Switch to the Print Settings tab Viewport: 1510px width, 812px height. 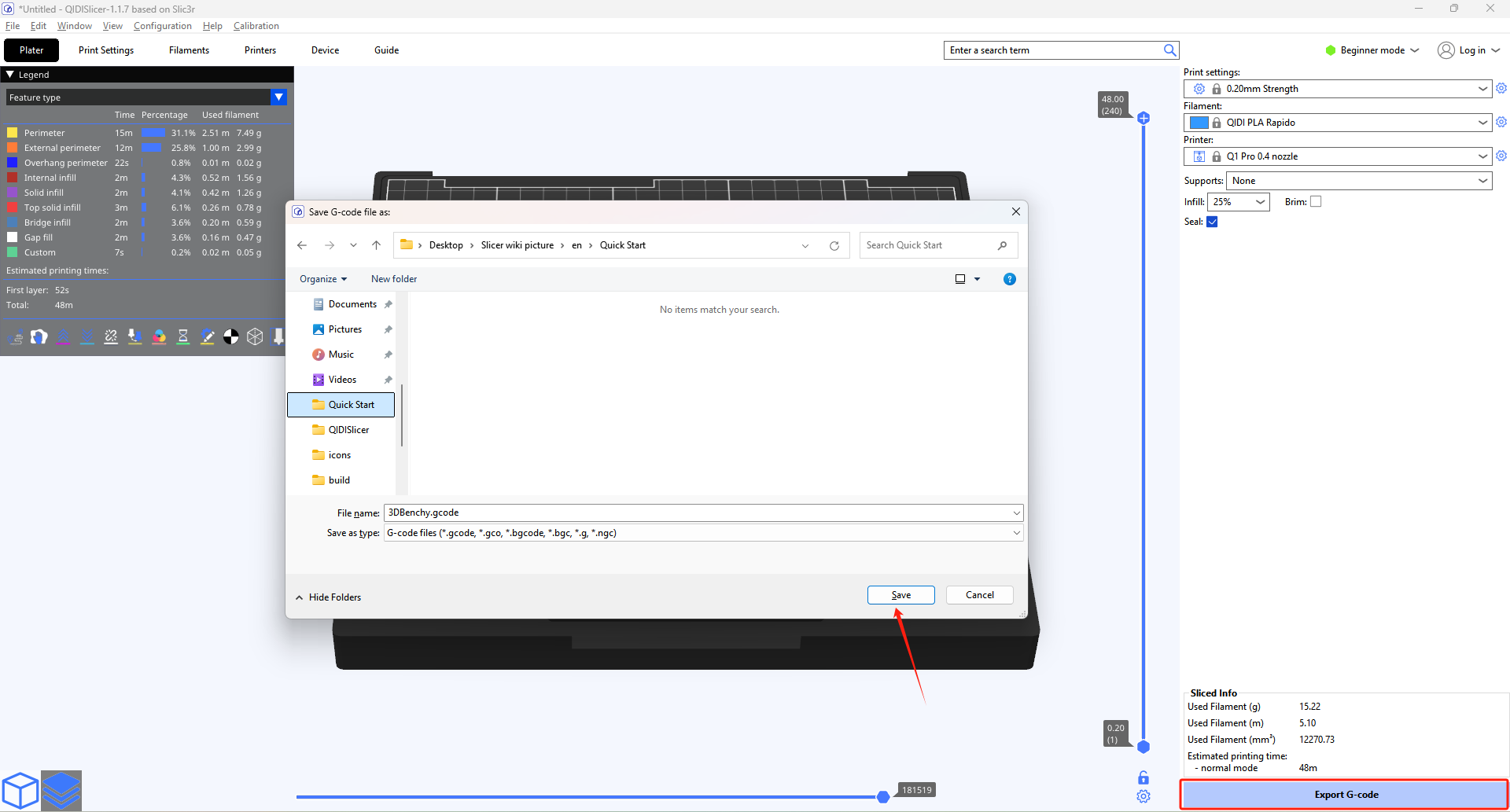click(106, 50)
